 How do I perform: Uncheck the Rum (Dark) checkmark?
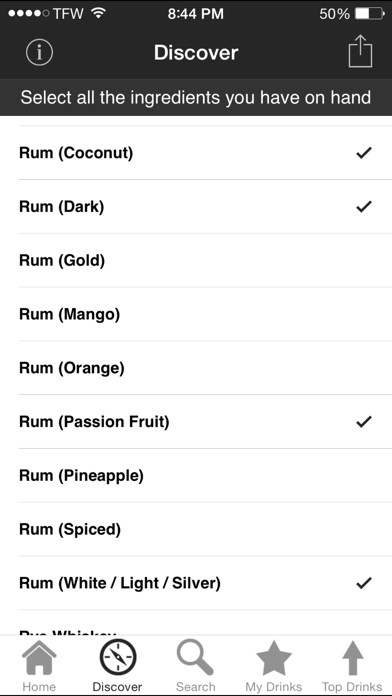364,207
